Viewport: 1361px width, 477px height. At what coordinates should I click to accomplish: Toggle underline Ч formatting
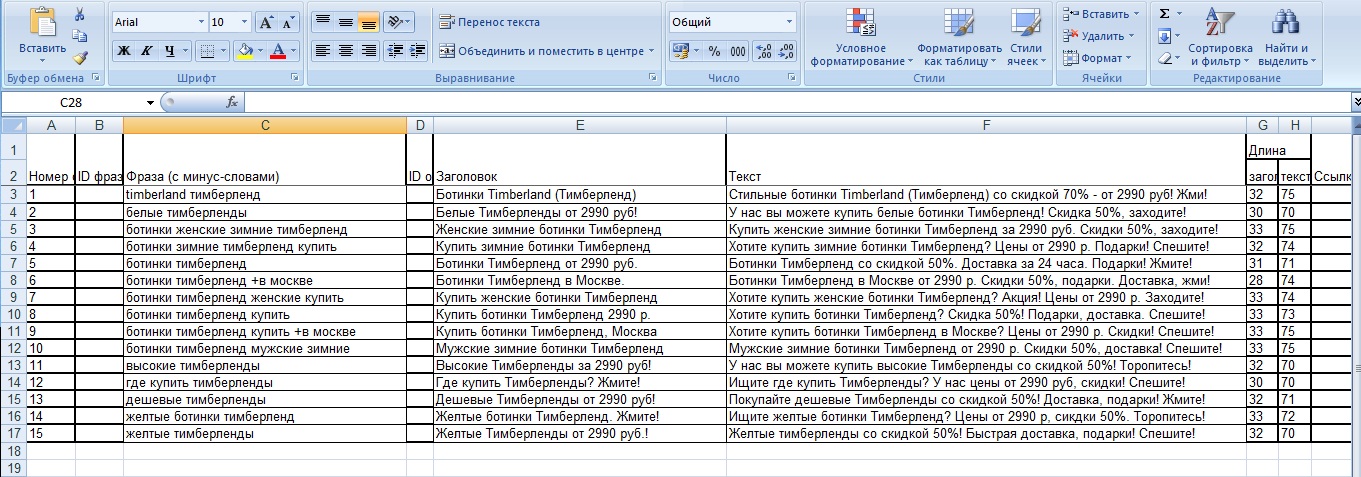point(169,51)
